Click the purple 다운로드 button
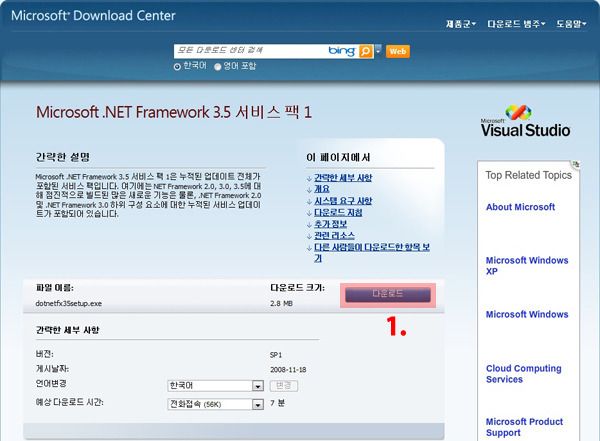 (x=388, y=294)
